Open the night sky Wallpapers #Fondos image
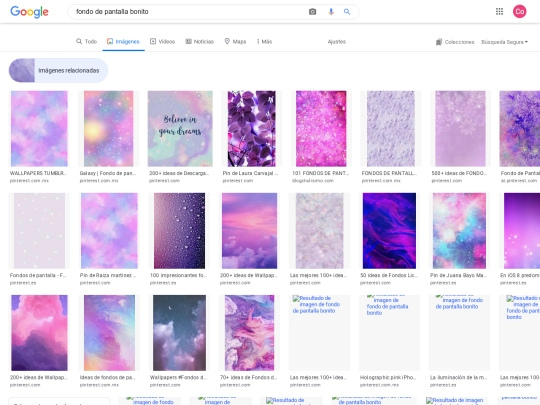540x405 pixels. coord(179,333)
